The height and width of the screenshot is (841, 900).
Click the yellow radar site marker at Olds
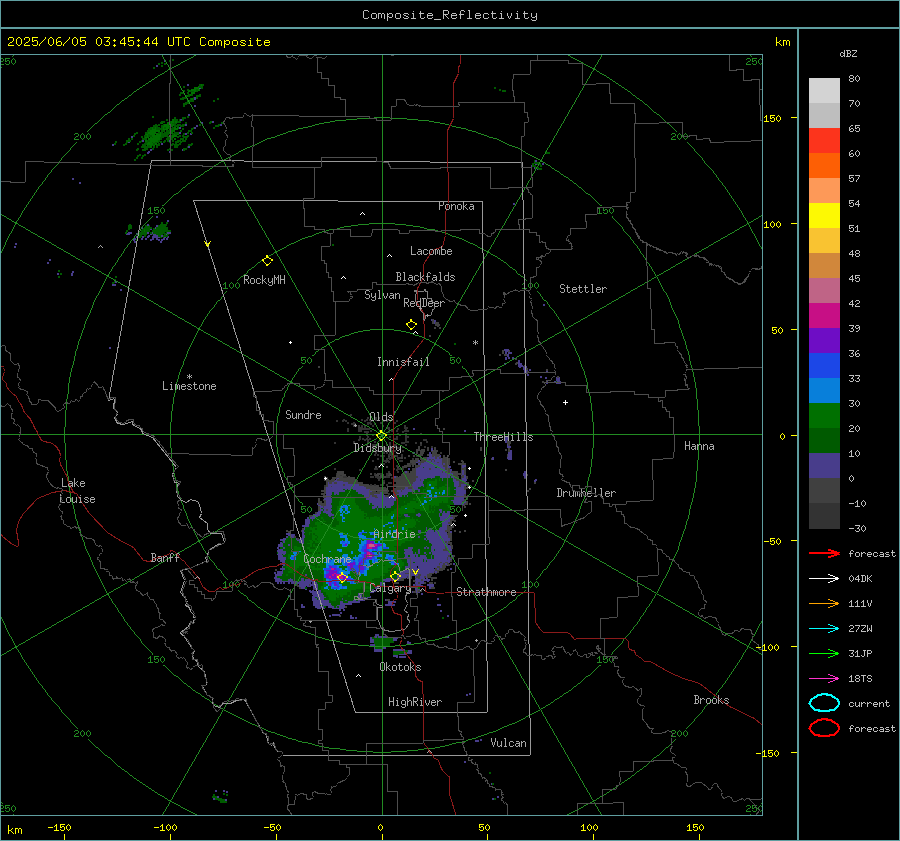coord(381,436)
